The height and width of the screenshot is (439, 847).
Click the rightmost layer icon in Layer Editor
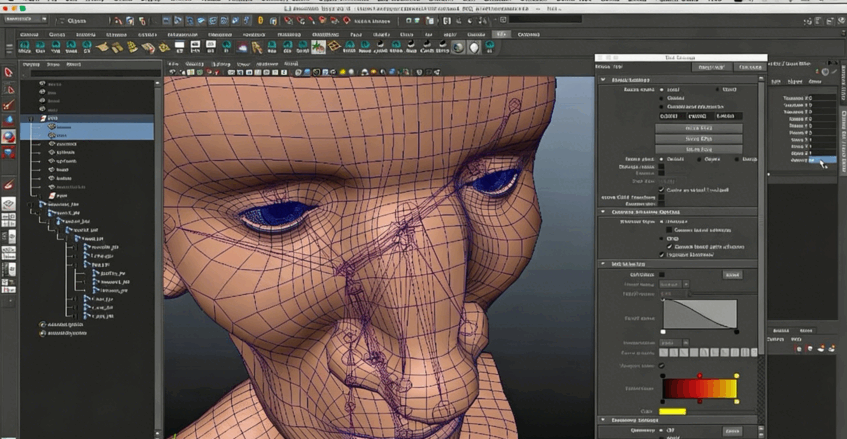coord(832,348)
